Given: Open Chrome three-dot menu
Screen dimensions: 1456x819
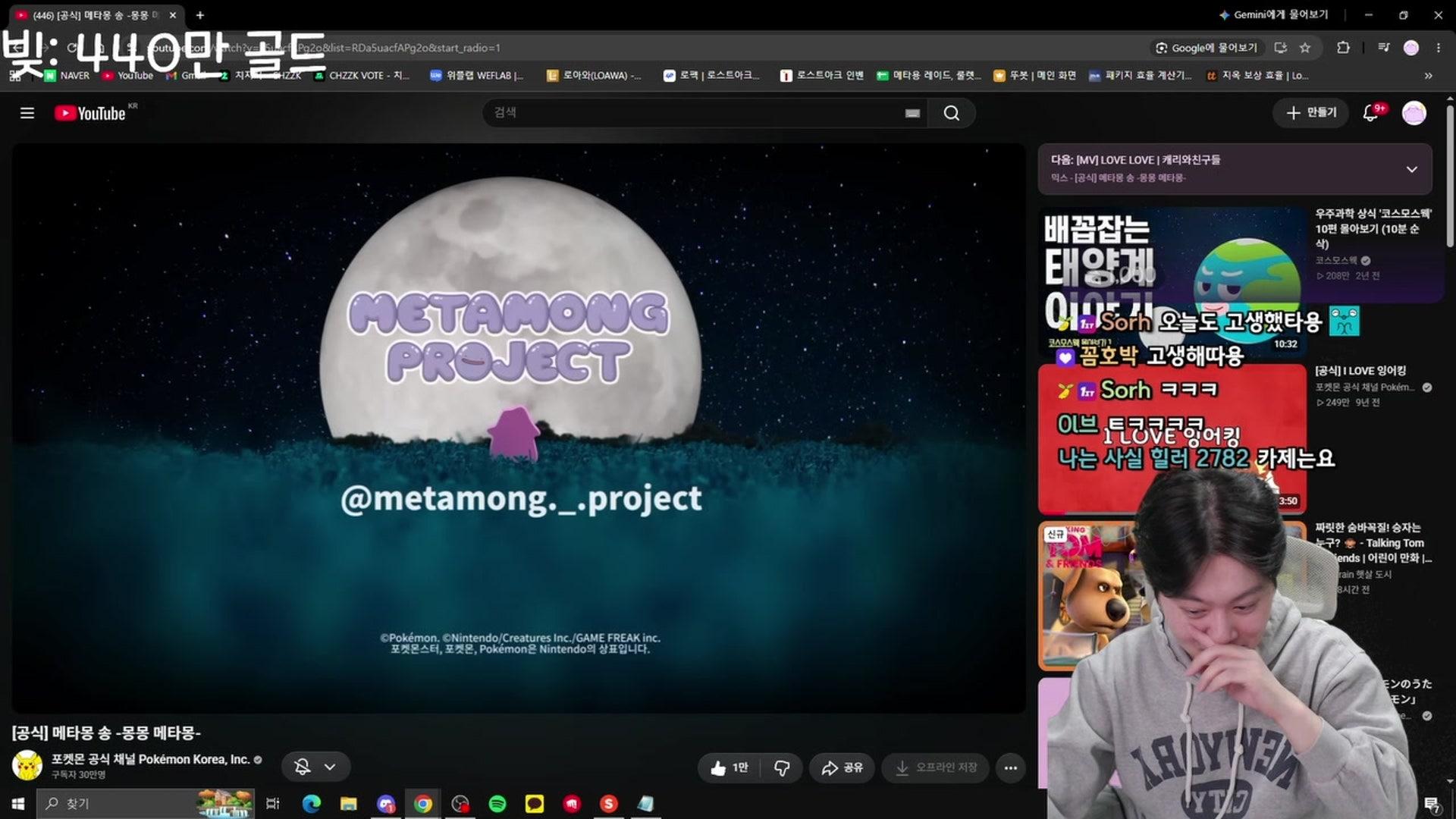Looking at the screenshot, I should pos(1438,48).
